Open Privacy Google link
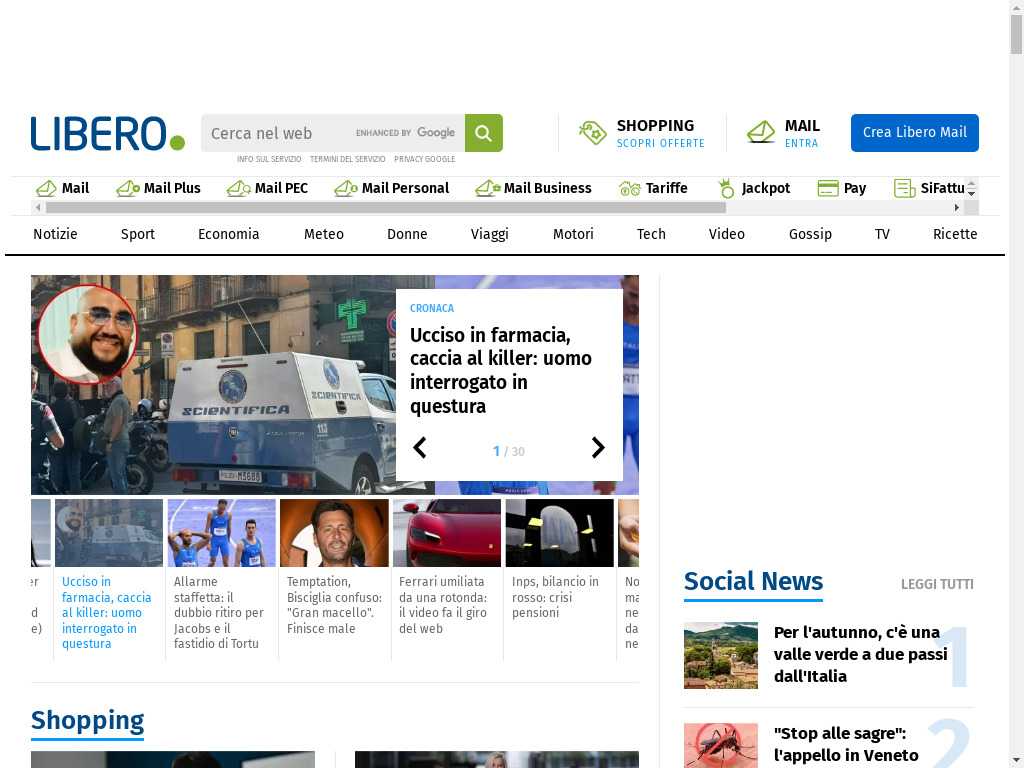The height and width of the screenshot is (768, 1024). (x=424, y=159)
